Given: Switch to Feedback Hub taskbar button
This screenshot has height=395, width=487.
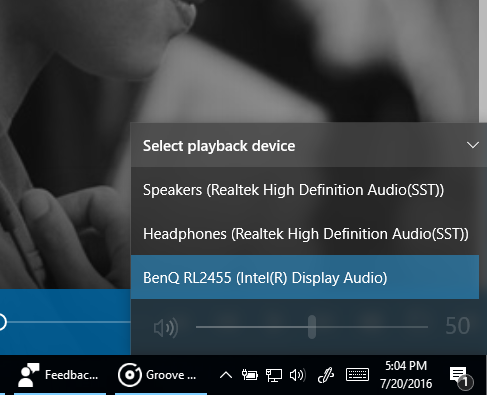Looking at the screenshot, I should click(x=60, y=375).
